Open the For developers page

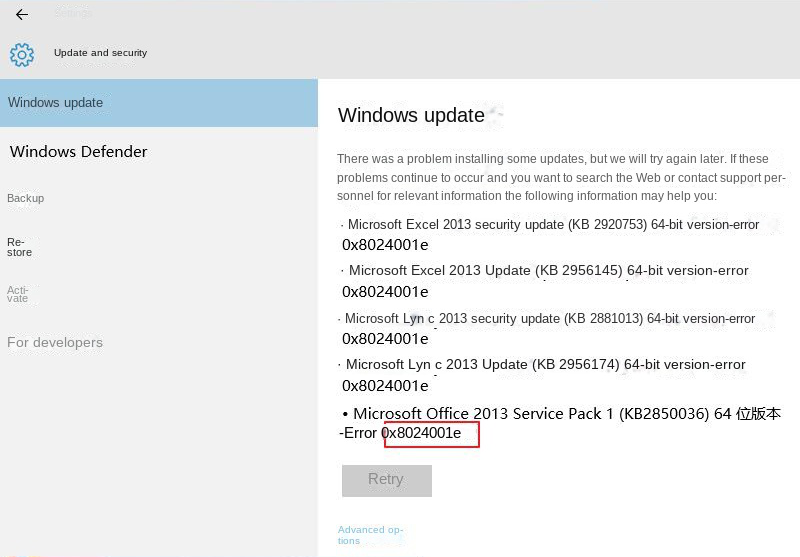coord(55,342)
